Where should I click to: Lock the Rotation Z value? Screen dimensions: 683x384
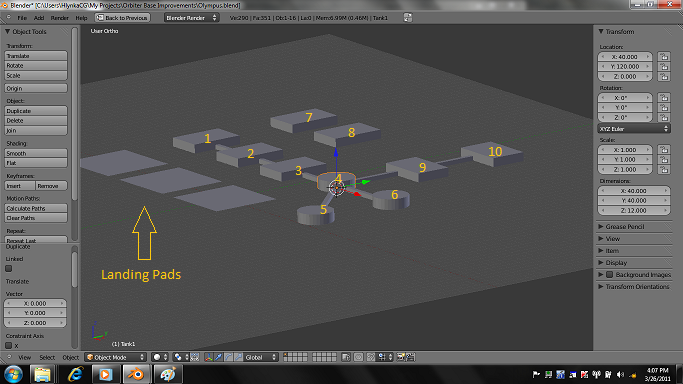[x=664, y=118]
